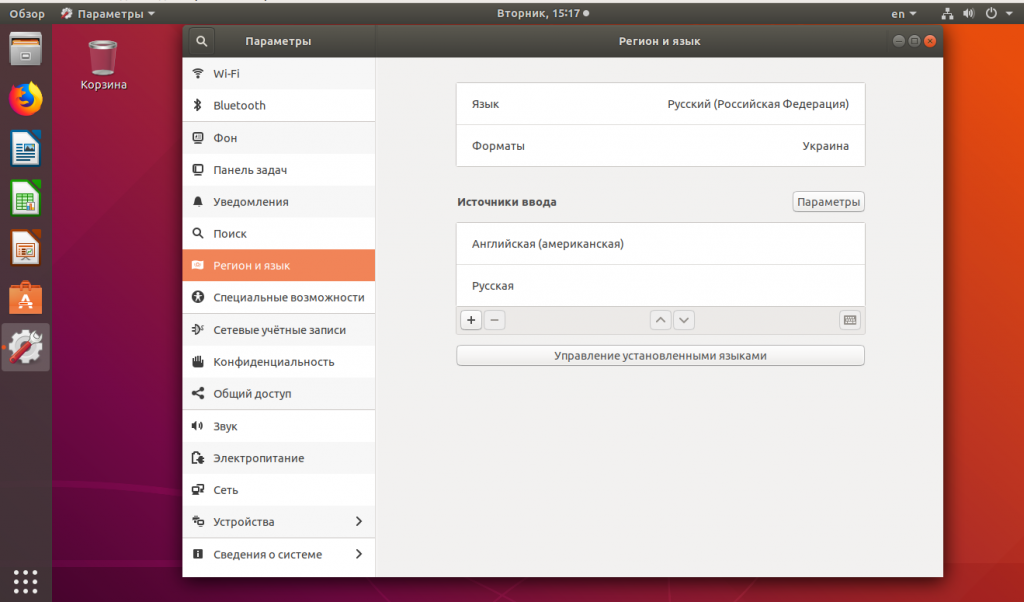The image size is (1024, 602).
Task: Expand the Устройства section chevron
Action: [359, 522]
